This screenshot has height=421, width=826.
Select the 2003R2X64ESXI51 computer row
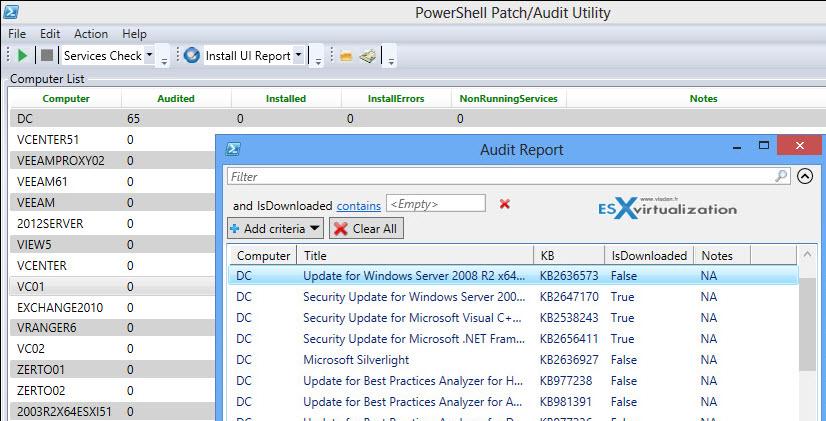tap(112, 412)
